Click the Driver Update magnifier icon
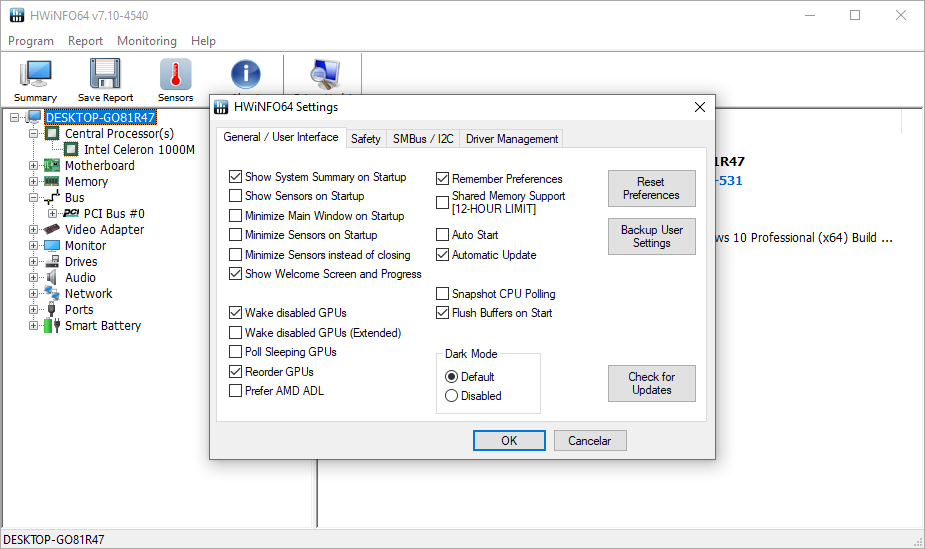 pos(324,74)
